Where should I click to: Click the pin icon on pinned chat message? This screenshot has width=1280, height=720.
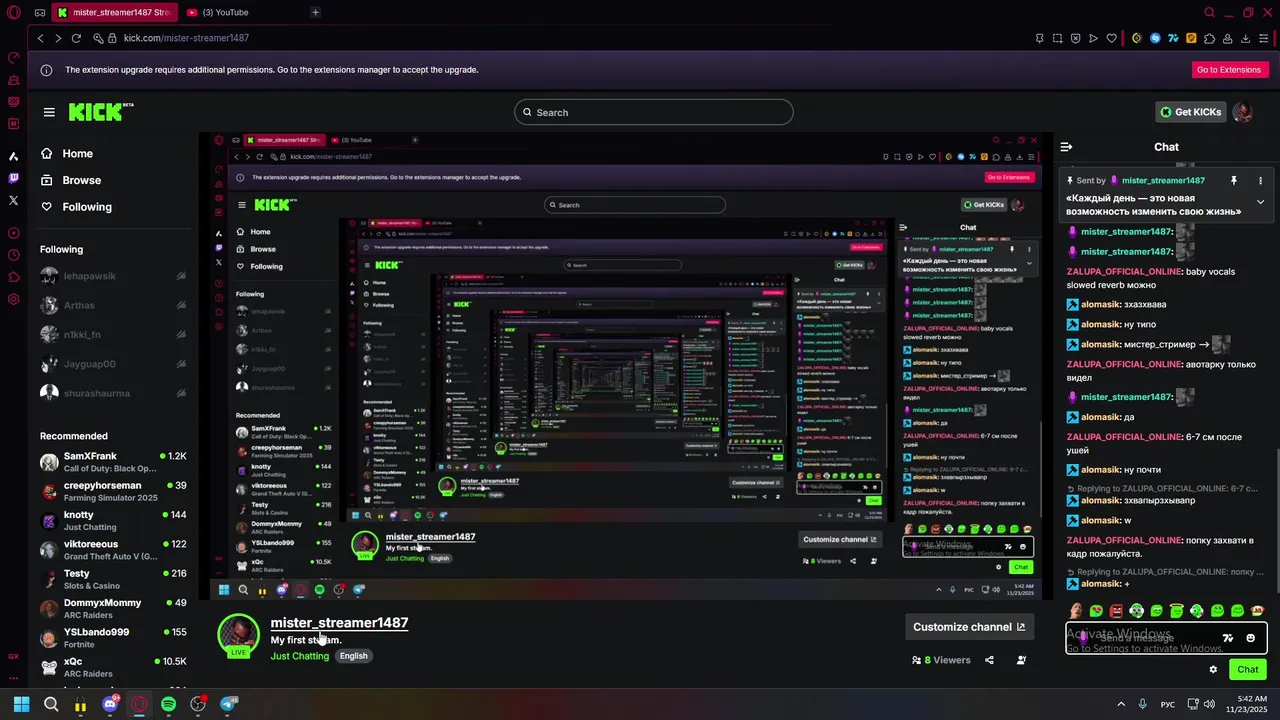pyautogui.click(x=1234, y=181)
